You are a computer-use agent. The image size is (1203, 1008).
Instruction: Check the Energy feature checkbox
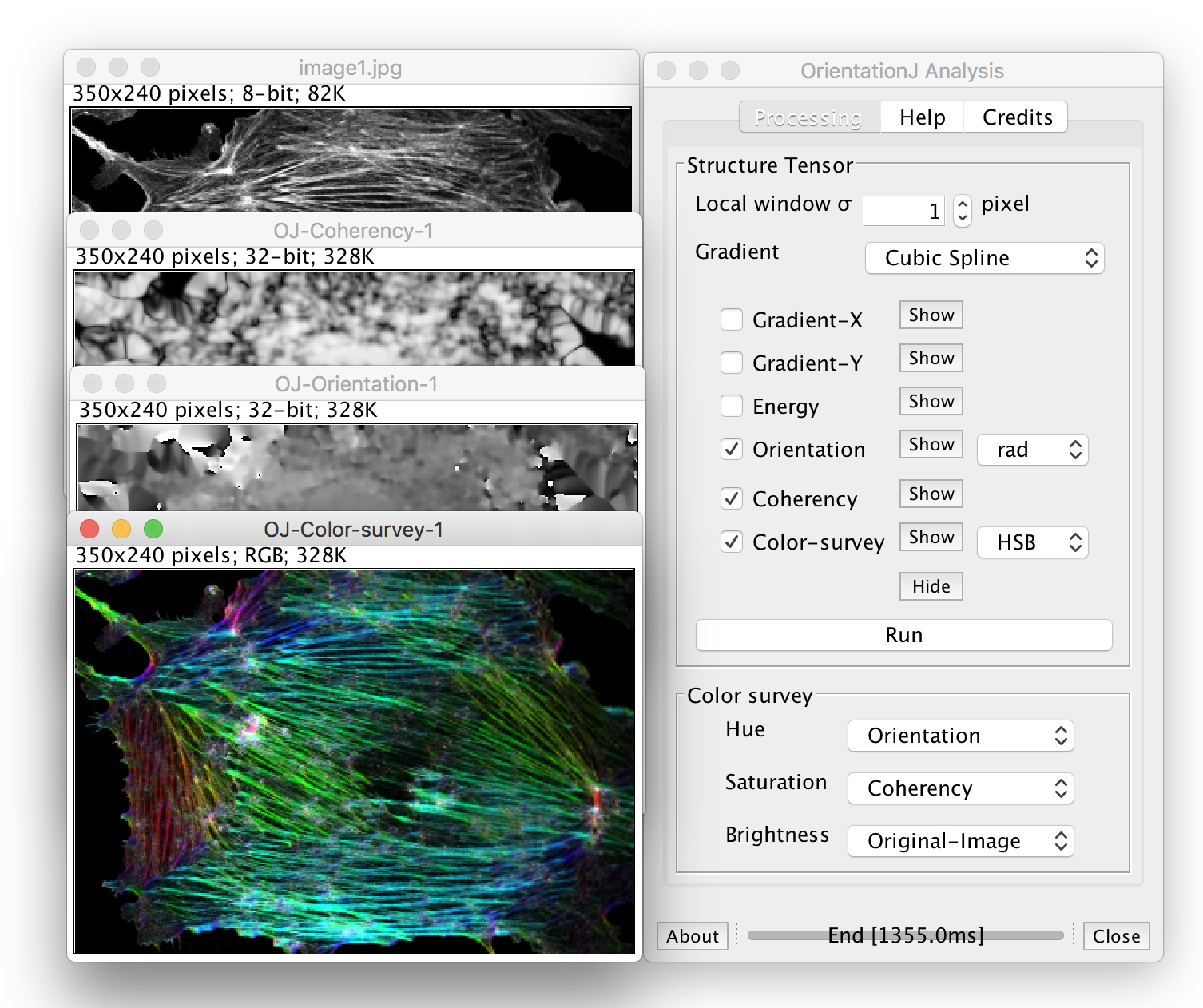[x=731, y=406]
